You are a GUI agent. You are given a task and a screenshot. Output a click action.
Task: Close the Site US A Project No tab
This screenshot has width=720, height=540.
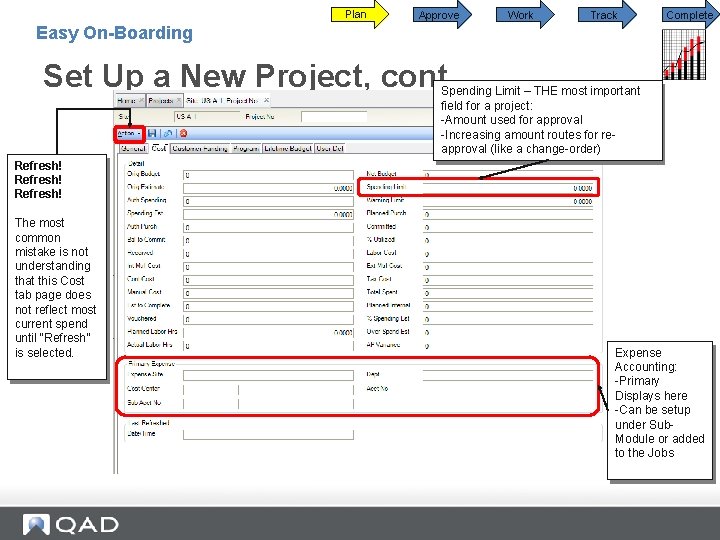pos(266,100)
